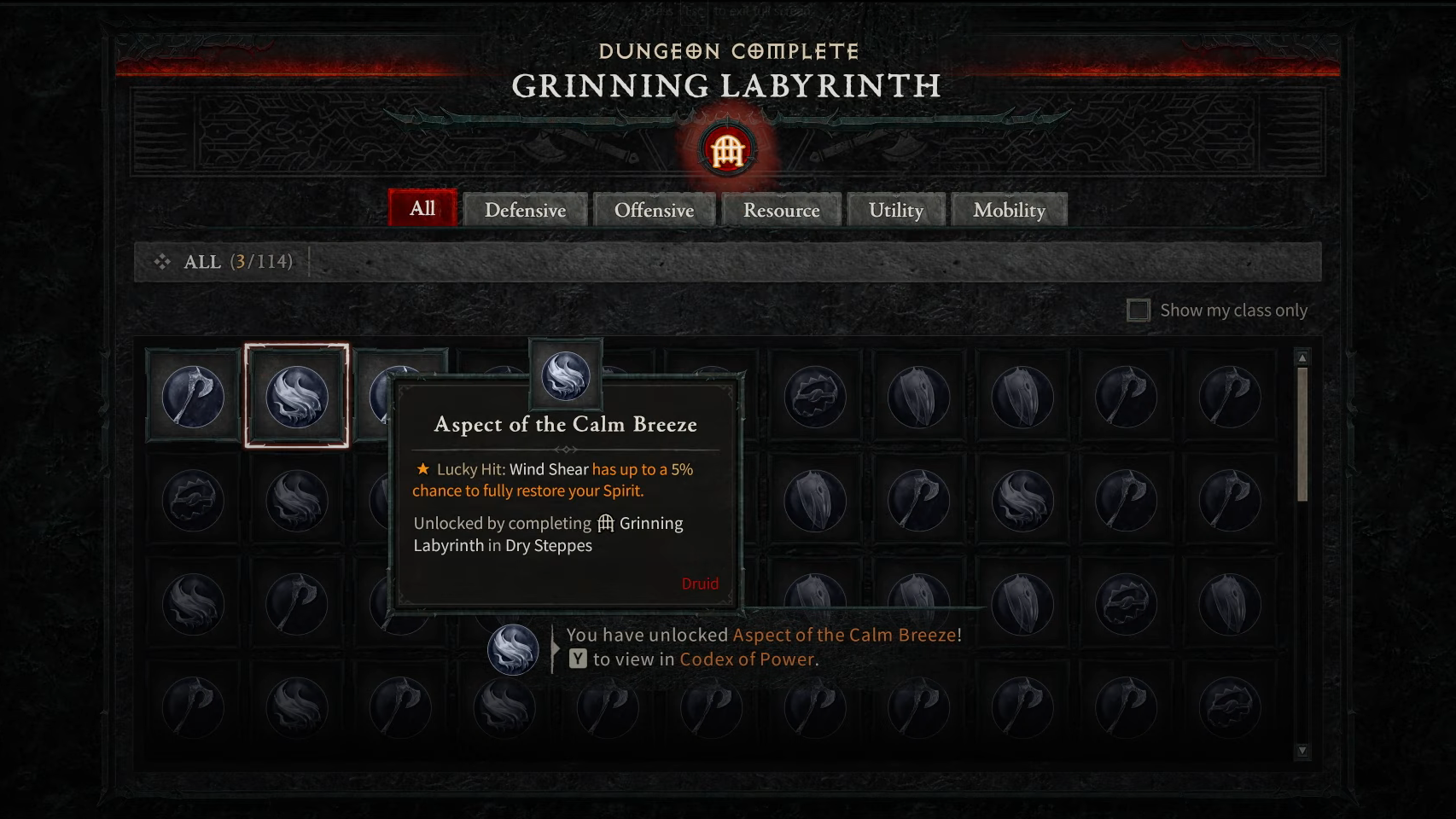Click the Calm Breeze icon atop the tooltip

pos(566,376)
